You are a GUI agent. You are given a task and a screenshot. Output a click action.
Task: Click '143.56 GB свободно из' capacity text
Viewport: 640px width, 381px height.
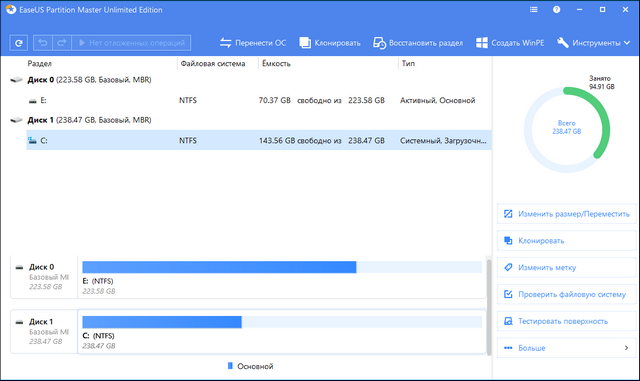coord(300,140)
